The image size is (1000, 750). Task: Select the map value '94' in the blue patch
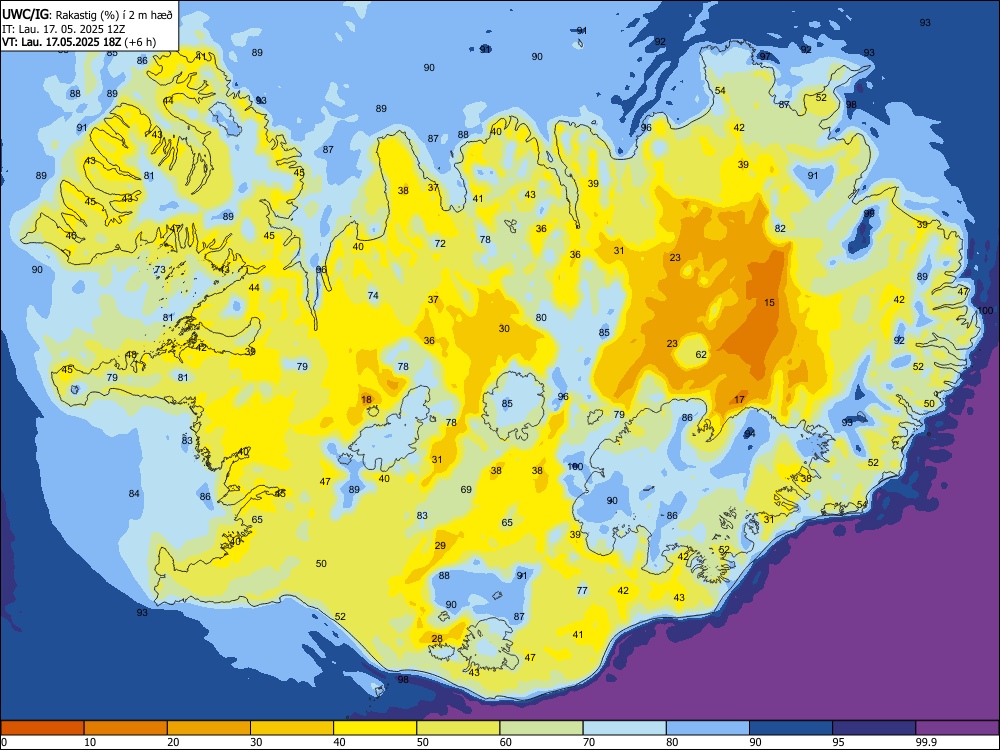click(x=750, y=434)
